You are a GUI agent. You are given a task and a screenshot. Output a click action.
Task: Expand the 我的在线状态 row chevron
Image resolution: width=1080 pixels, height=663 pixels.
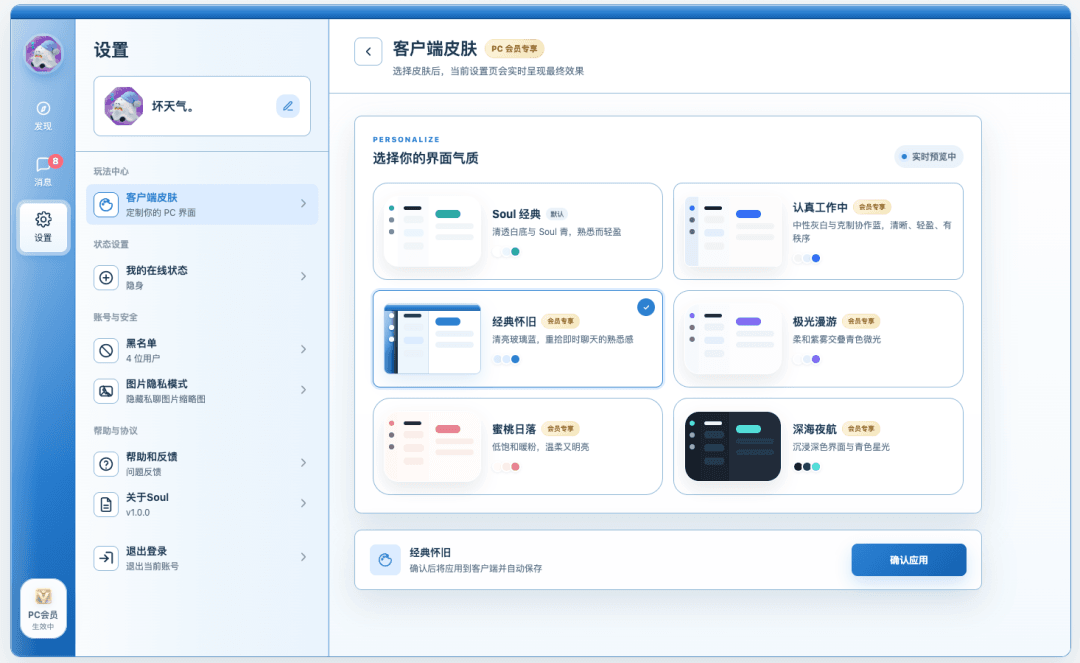coord(303,277)
